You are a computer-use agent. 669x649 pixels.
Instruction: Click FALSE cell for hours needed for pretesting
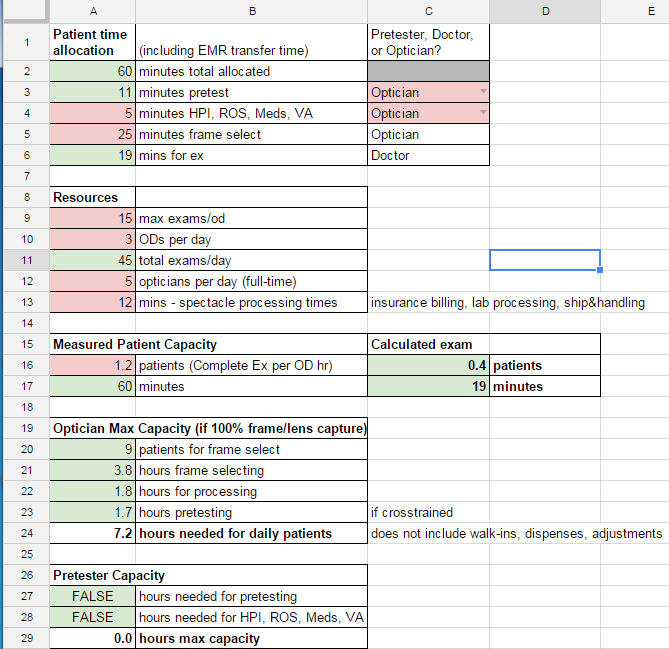(93, 596)
